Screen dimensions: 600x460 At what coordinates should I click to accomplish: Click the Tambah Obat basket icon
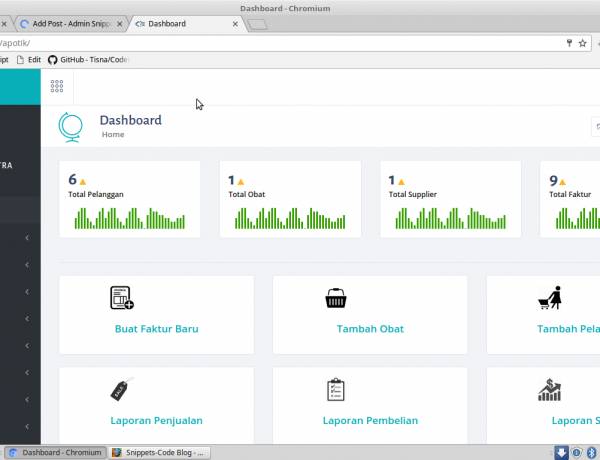336,297
